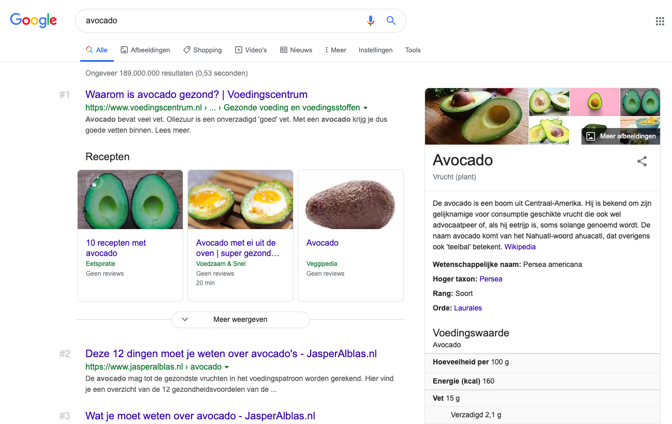The image size is (672, 424).
Task: Switch to the Shopping tab
Action: (x=202, y=50)
